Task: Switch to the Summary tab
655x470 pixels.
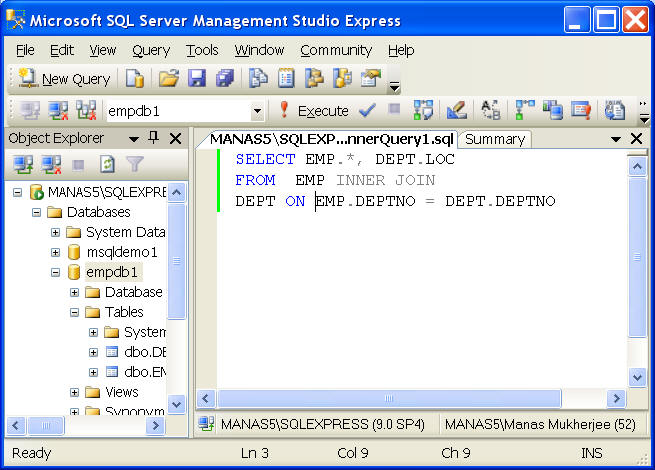Action: (x=495, y=140)
